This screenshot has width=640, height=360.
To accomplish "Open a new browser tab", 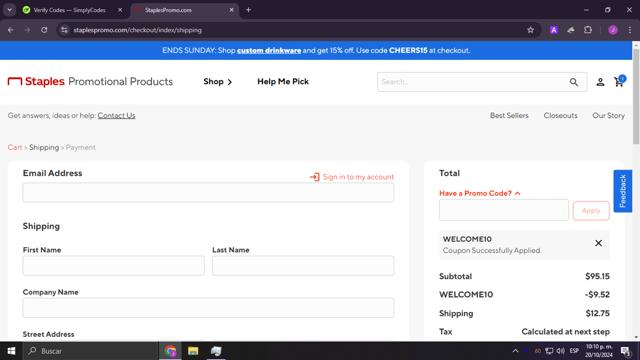I will (248, 10).
